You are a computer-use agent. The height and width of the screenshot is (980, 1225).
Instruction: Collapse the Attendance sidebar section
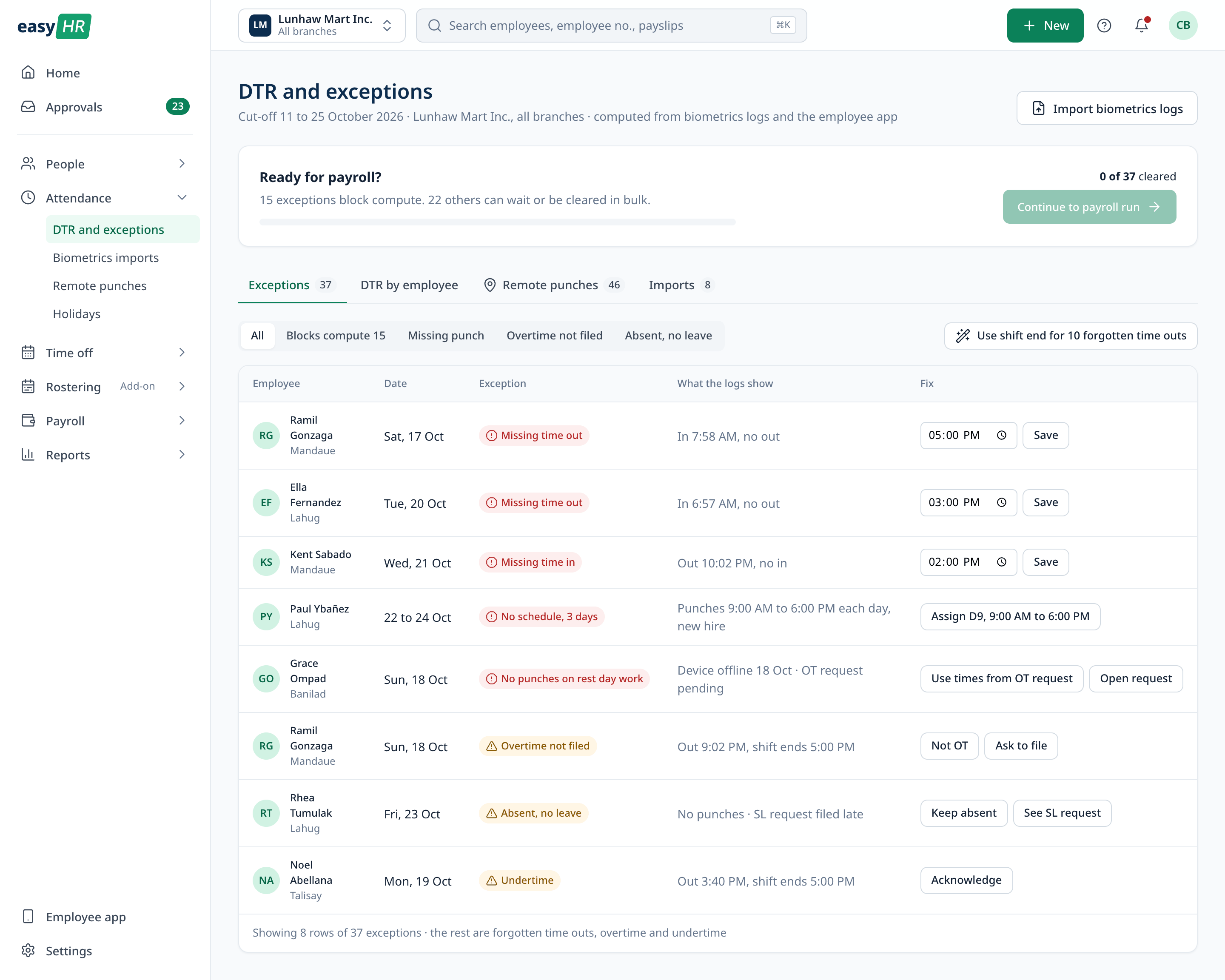point(105,198)
